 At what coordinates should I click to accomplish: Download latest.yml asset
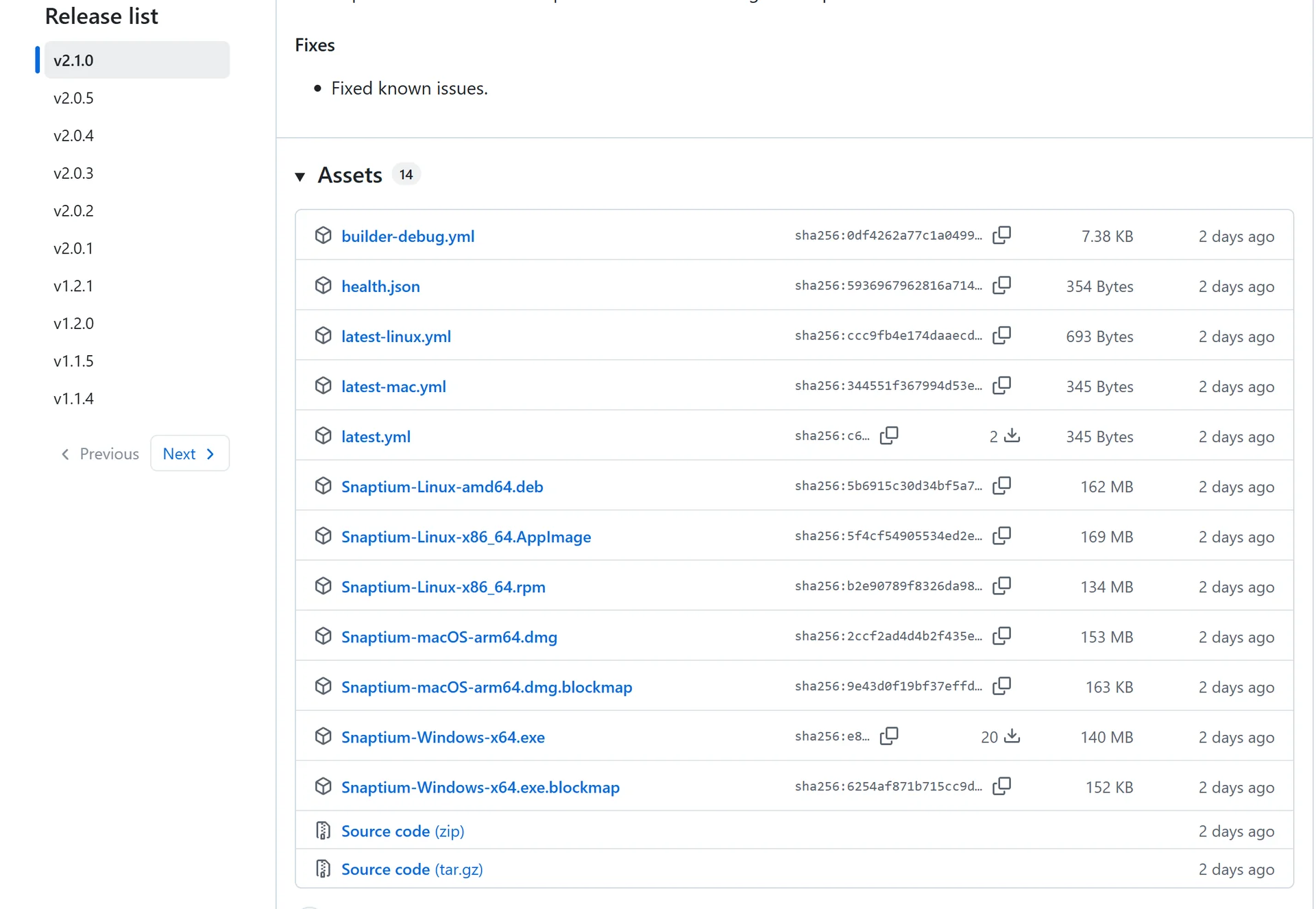pos(376,436)
